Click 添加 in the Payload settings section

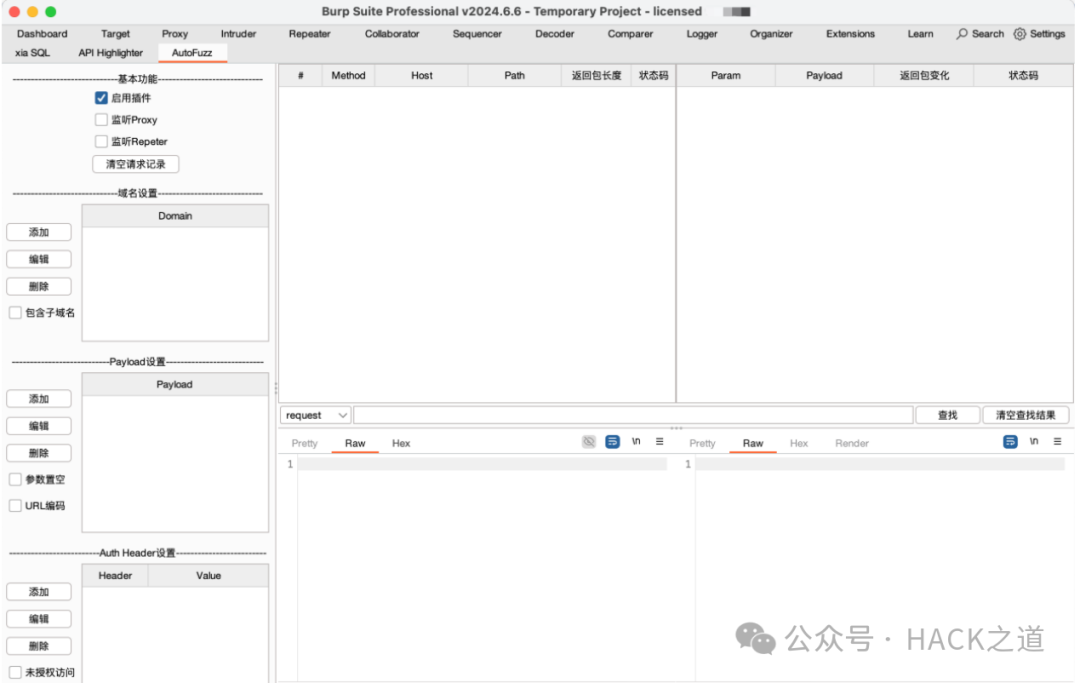tap(39, 399)
